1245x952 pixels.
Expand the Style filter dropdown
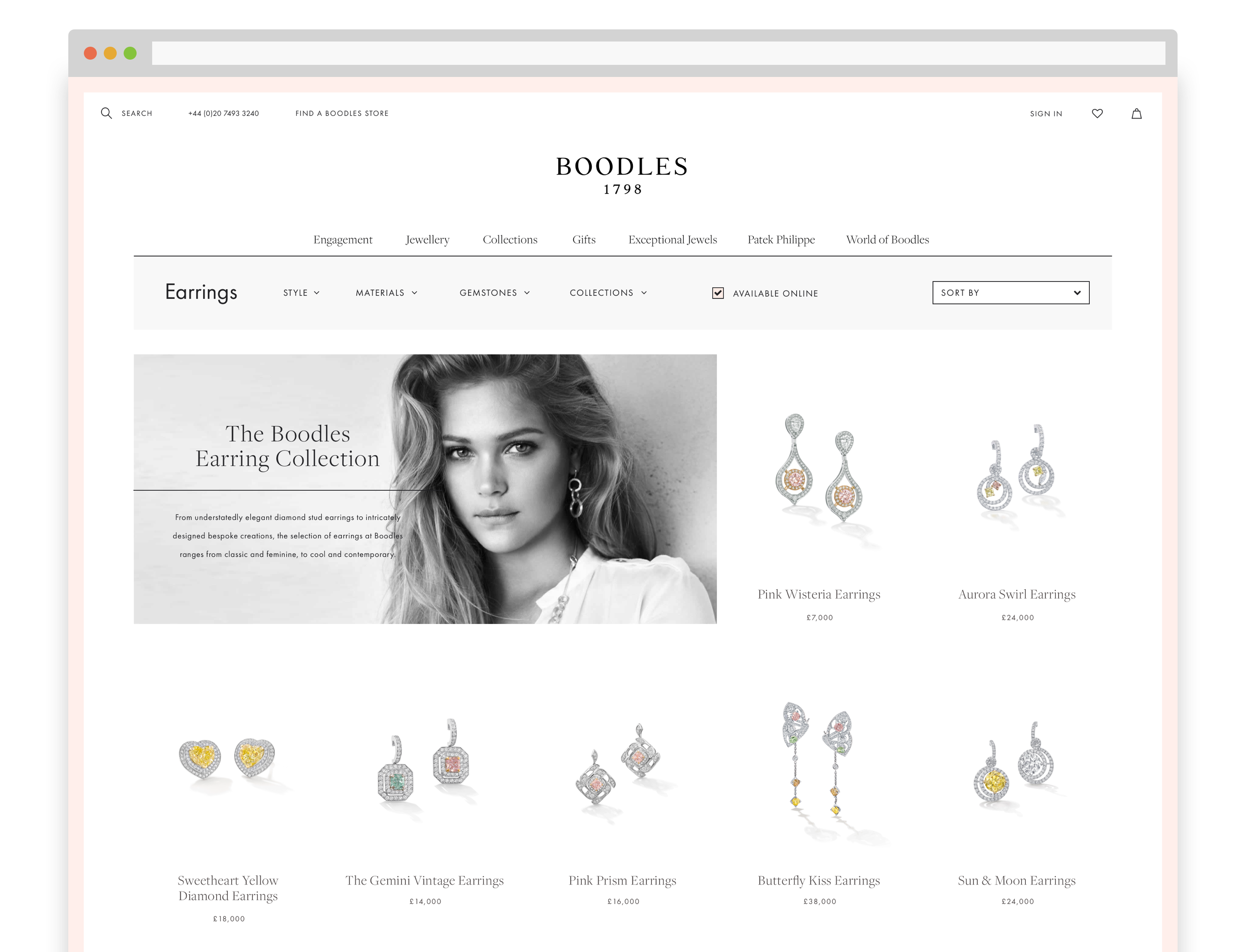301,292
